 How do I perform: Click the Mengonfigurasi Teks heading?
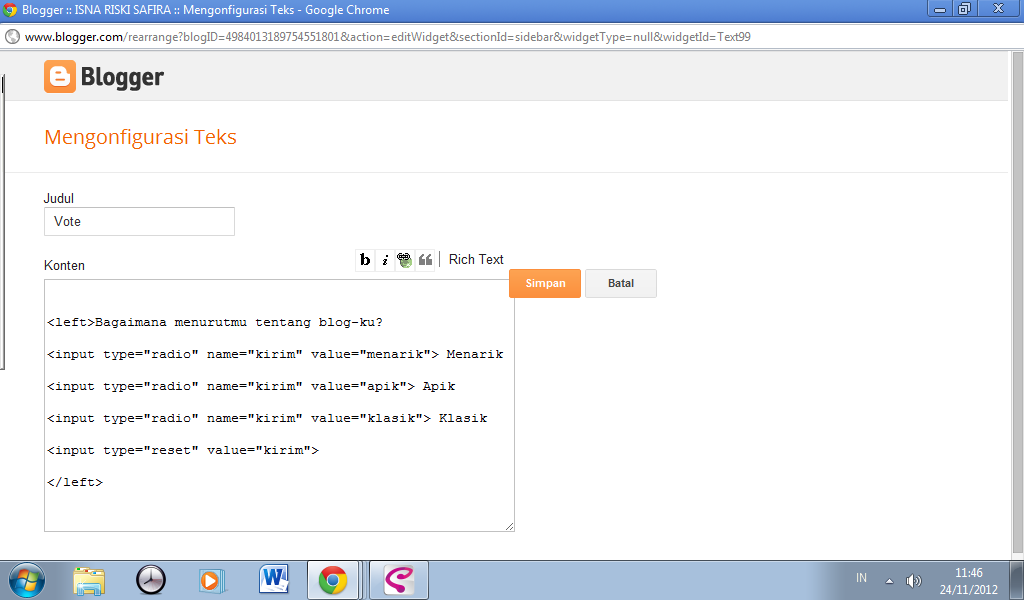click(x=140, y=137)
